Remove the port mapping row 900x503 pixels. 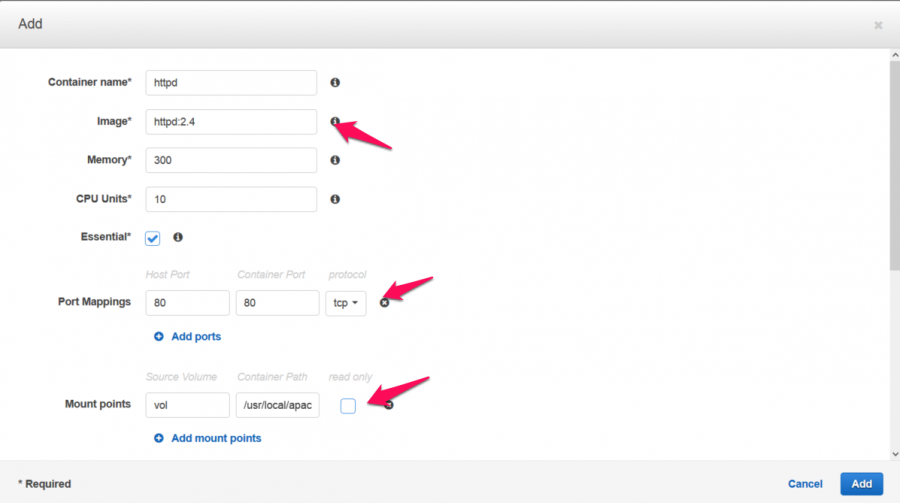tap(385, 303)
